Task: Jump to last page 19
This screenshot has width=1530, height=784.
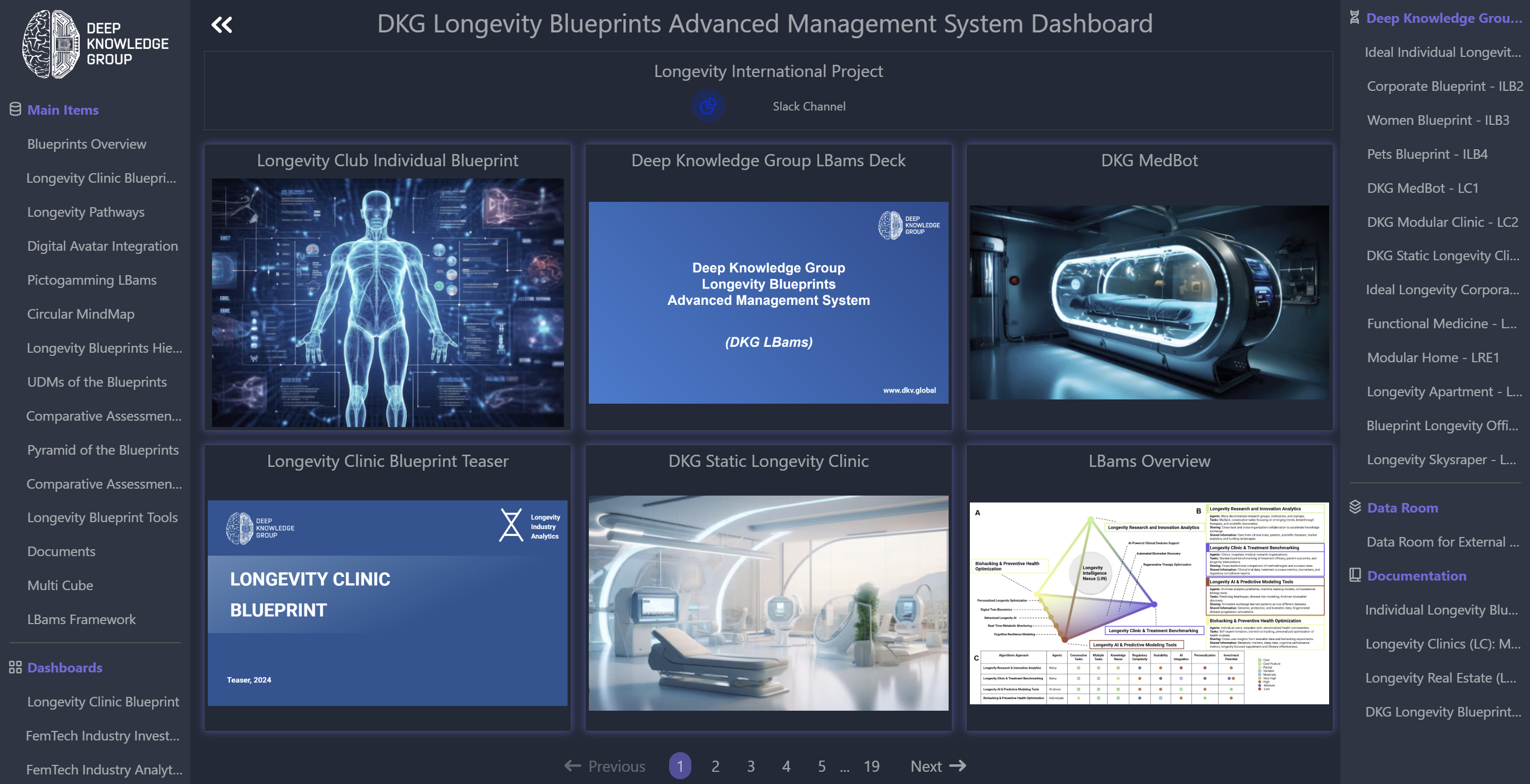Action: click(x=872, y=766)
